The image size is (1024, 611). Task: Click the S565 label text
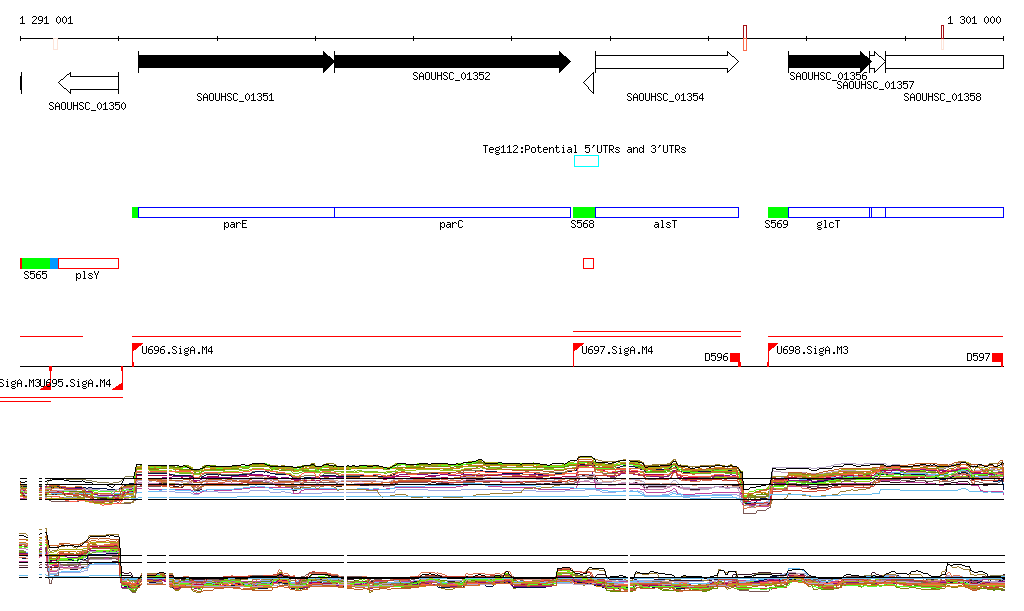(x=35, y=275)
